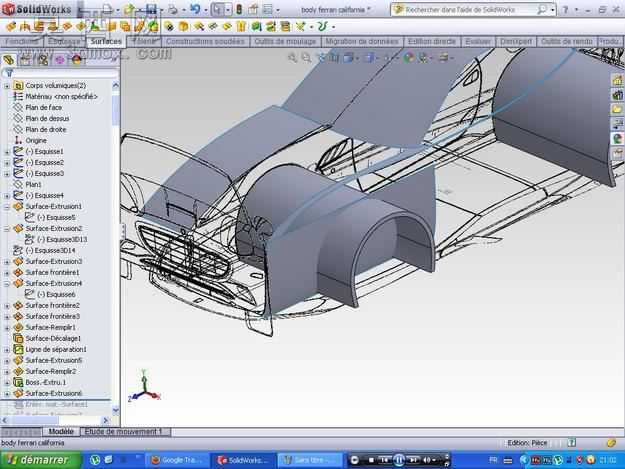This screenshot has height=469, width=625.
Task: Expand the Corps volumiques(2) folder
Action: [6, 86]
